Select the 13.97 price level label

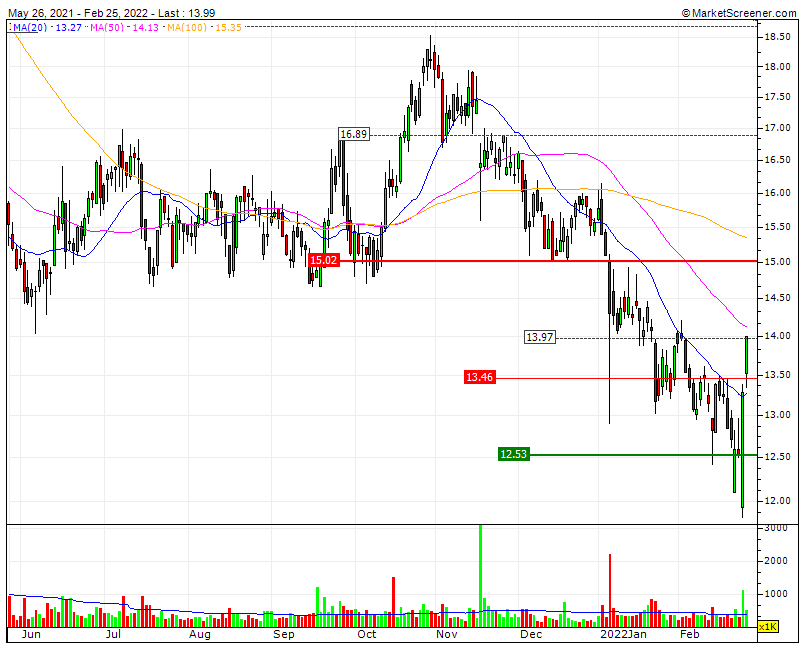click(539, 338)
